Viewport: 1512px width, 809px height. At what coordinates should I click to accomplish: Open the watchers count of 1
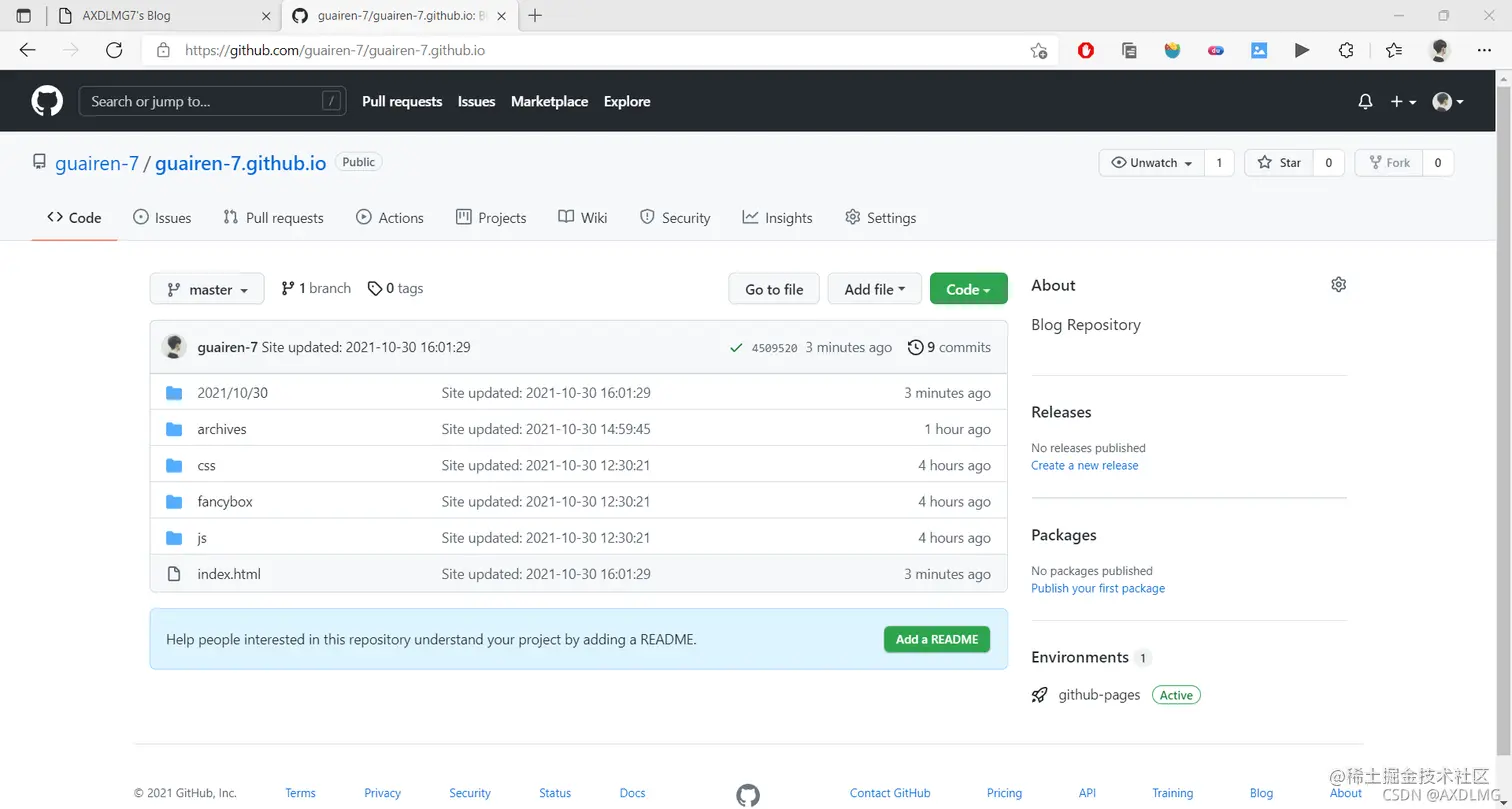(x=1219, y=163)
